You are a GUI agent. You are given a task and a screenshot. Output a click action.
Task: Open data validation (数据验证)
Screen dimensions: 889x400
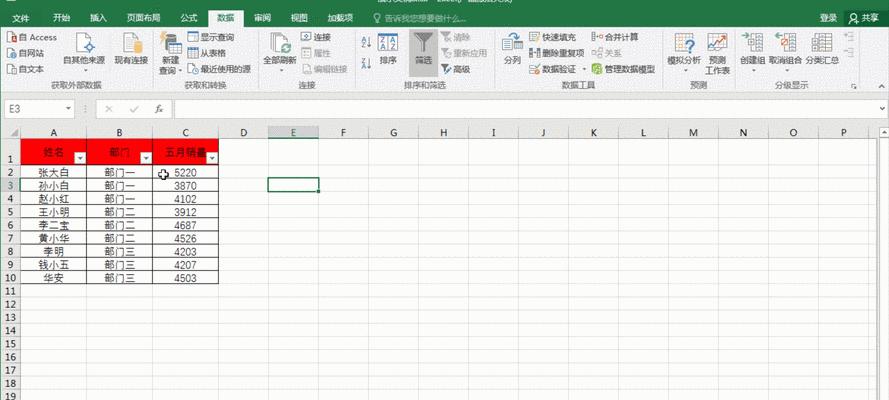pos(553,69)
